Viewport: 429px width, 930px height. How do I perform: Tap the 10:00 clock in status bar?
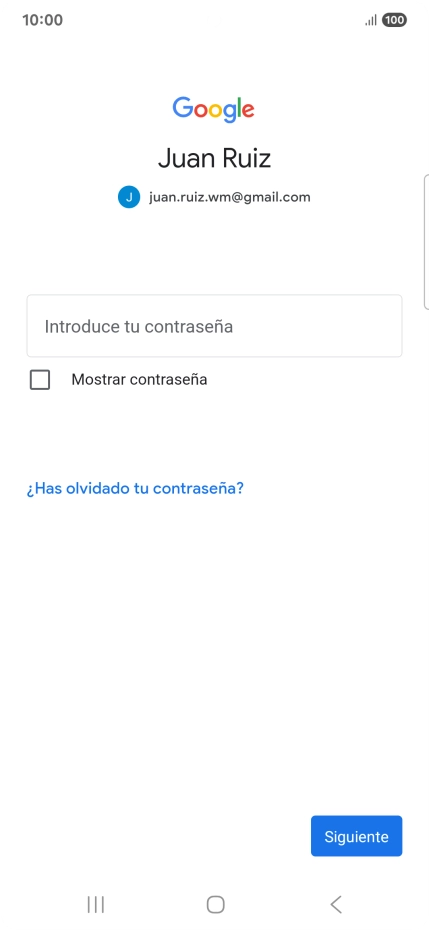click(42, 20)
